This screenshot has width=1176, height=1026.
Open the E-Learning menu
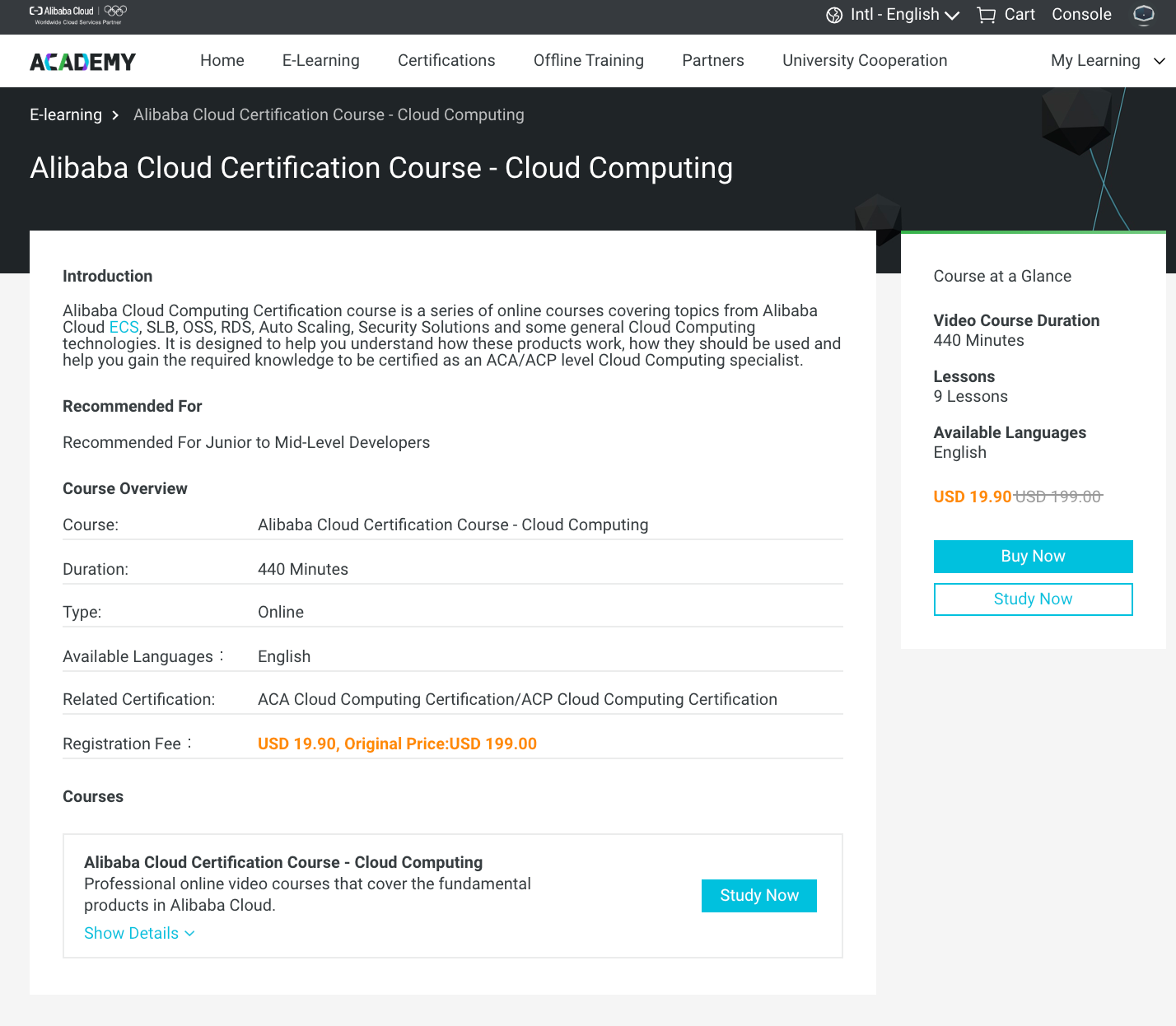point(321,61)
